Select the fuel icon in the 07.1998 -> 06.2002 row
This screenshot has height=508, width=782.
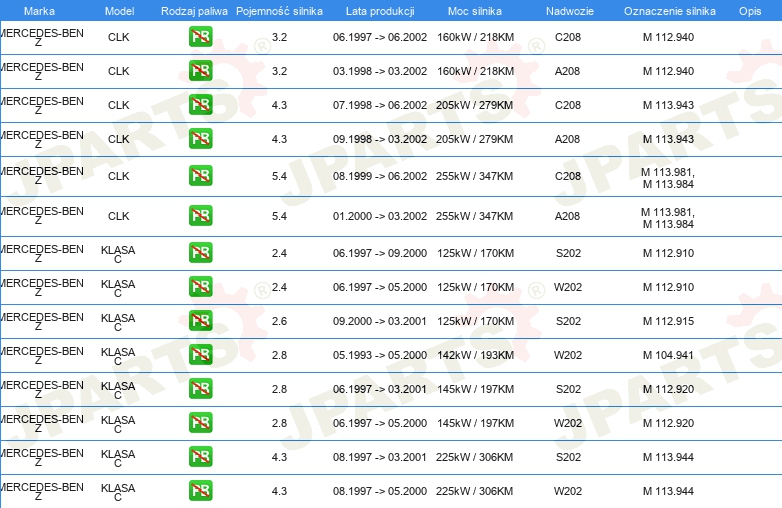coord(200,105)
